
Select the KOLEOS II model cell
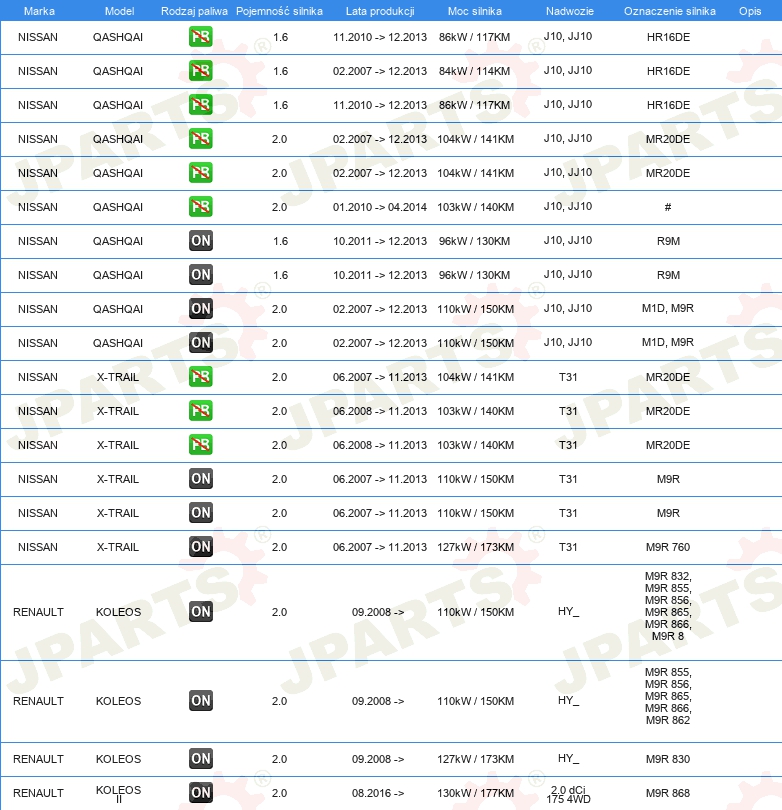(x=118, y=794)
